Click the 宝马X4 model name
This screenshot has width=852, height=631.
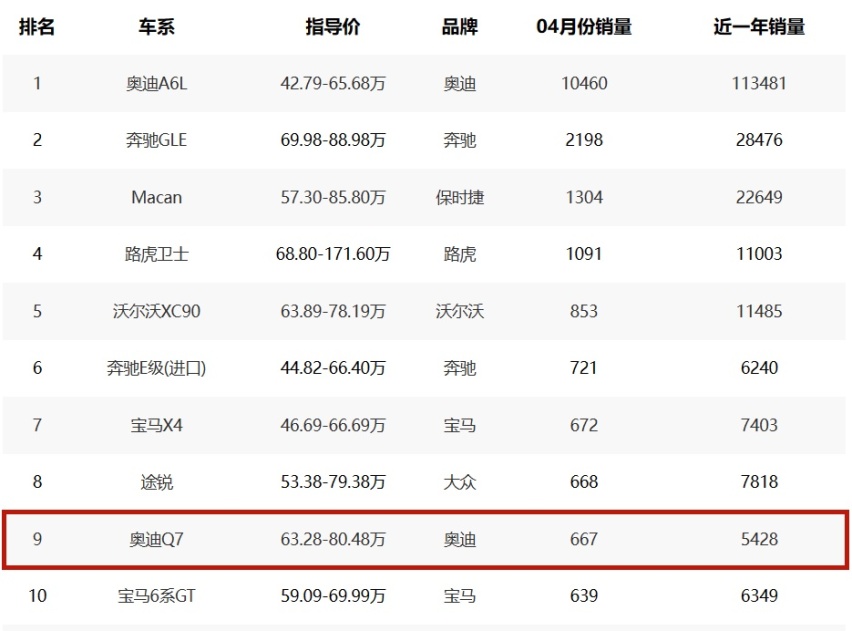click(x=156, y=425)
